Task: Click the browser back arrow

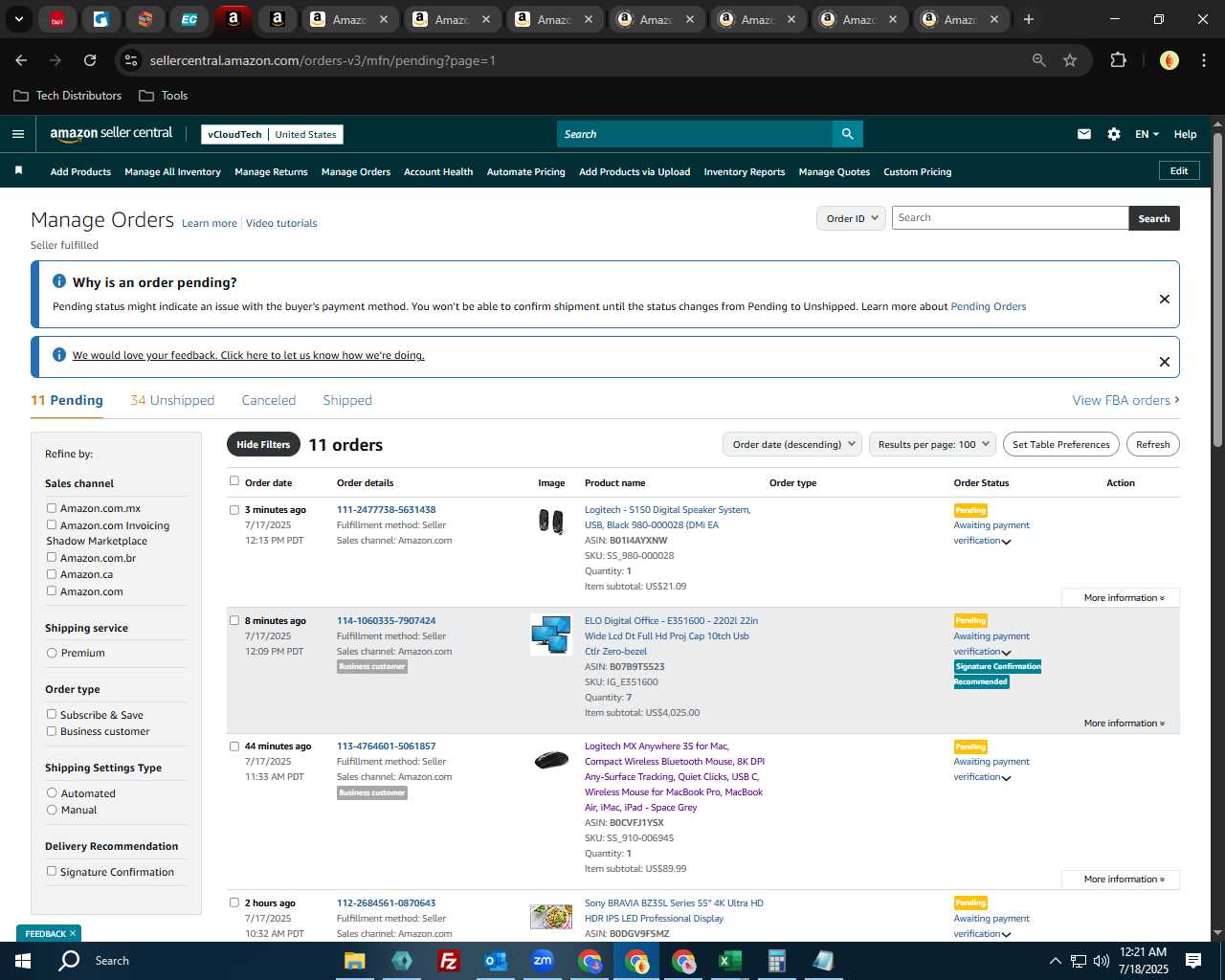Action: [21, 60]
